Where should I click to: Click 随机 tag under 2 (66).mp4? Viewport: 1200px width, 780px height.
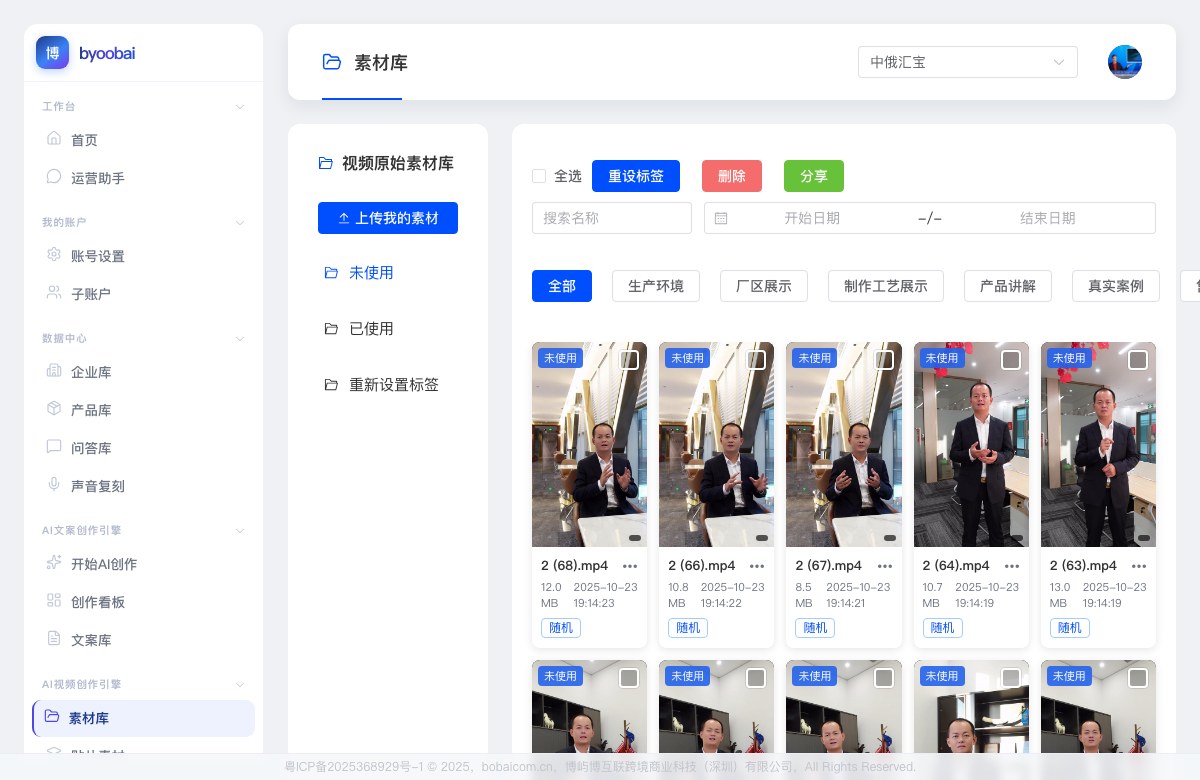tap(688, 628)
